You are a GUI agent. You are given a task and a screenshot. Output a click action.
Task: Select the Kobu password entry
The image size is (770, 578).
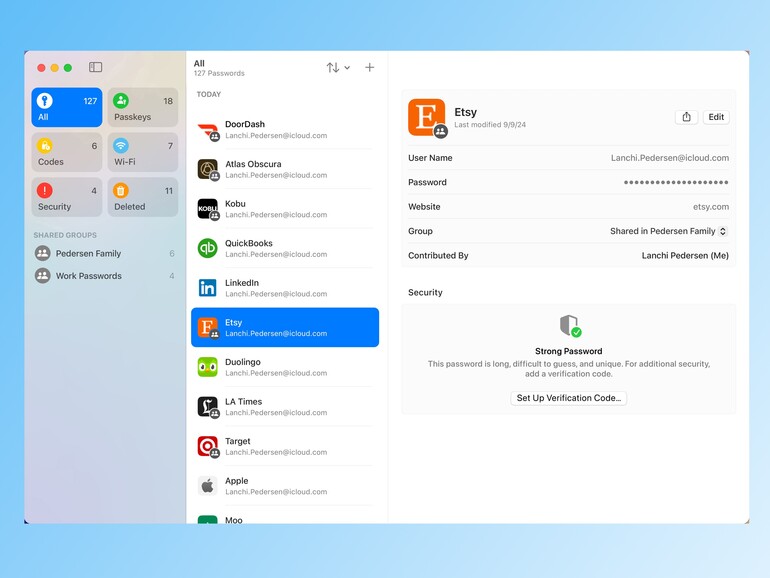pos(285,209)
